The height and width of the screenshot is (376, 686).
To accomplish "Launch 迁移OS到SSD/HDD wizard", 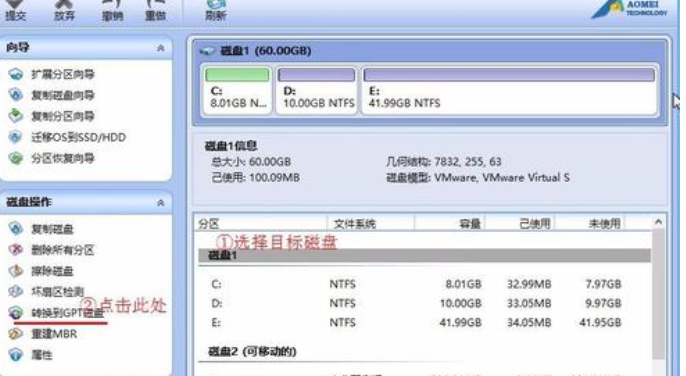I will coord(78,137).
